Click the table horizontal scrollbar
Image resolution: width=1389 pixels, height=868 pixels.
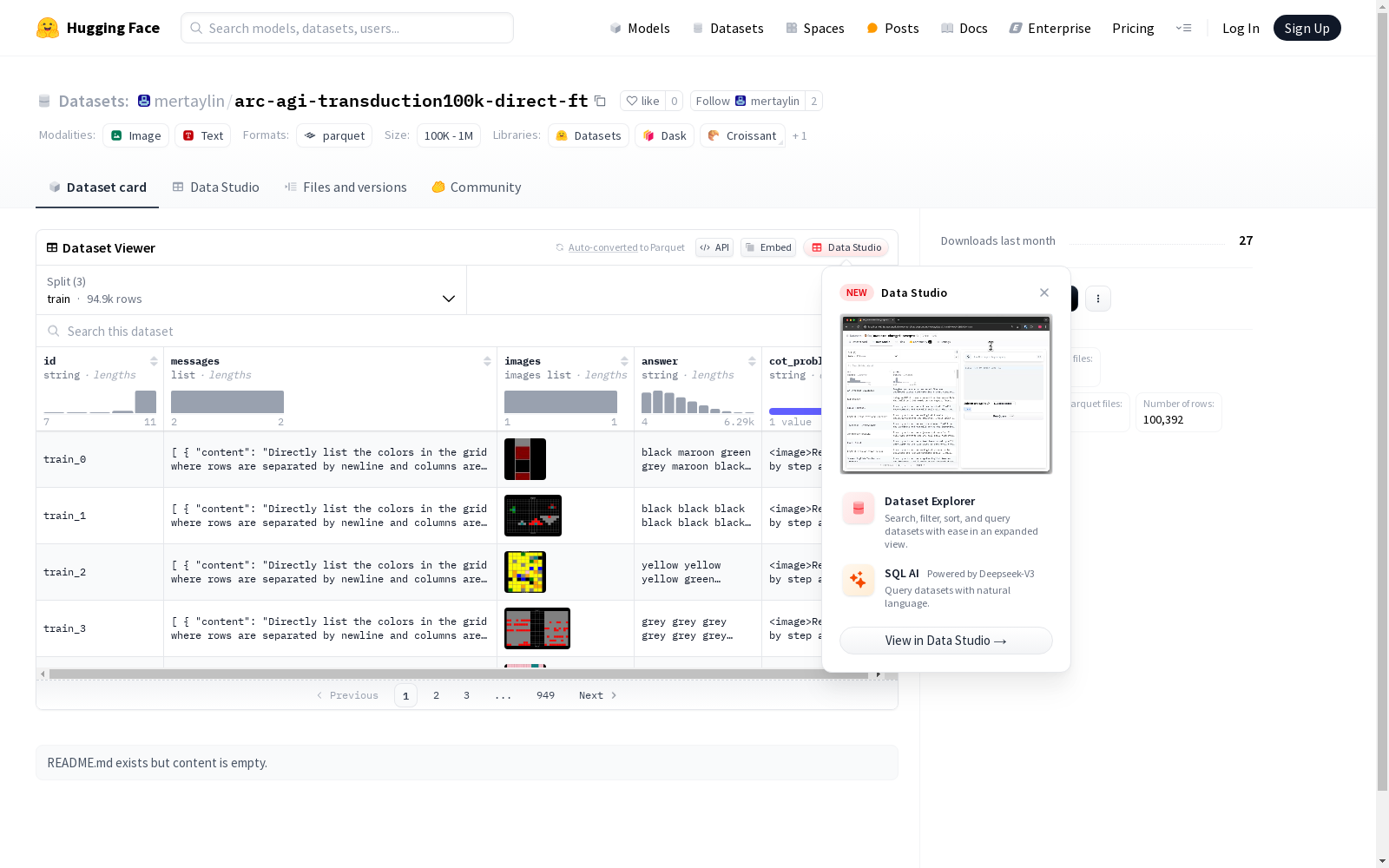pyautogui.click(x=458, y=674)
